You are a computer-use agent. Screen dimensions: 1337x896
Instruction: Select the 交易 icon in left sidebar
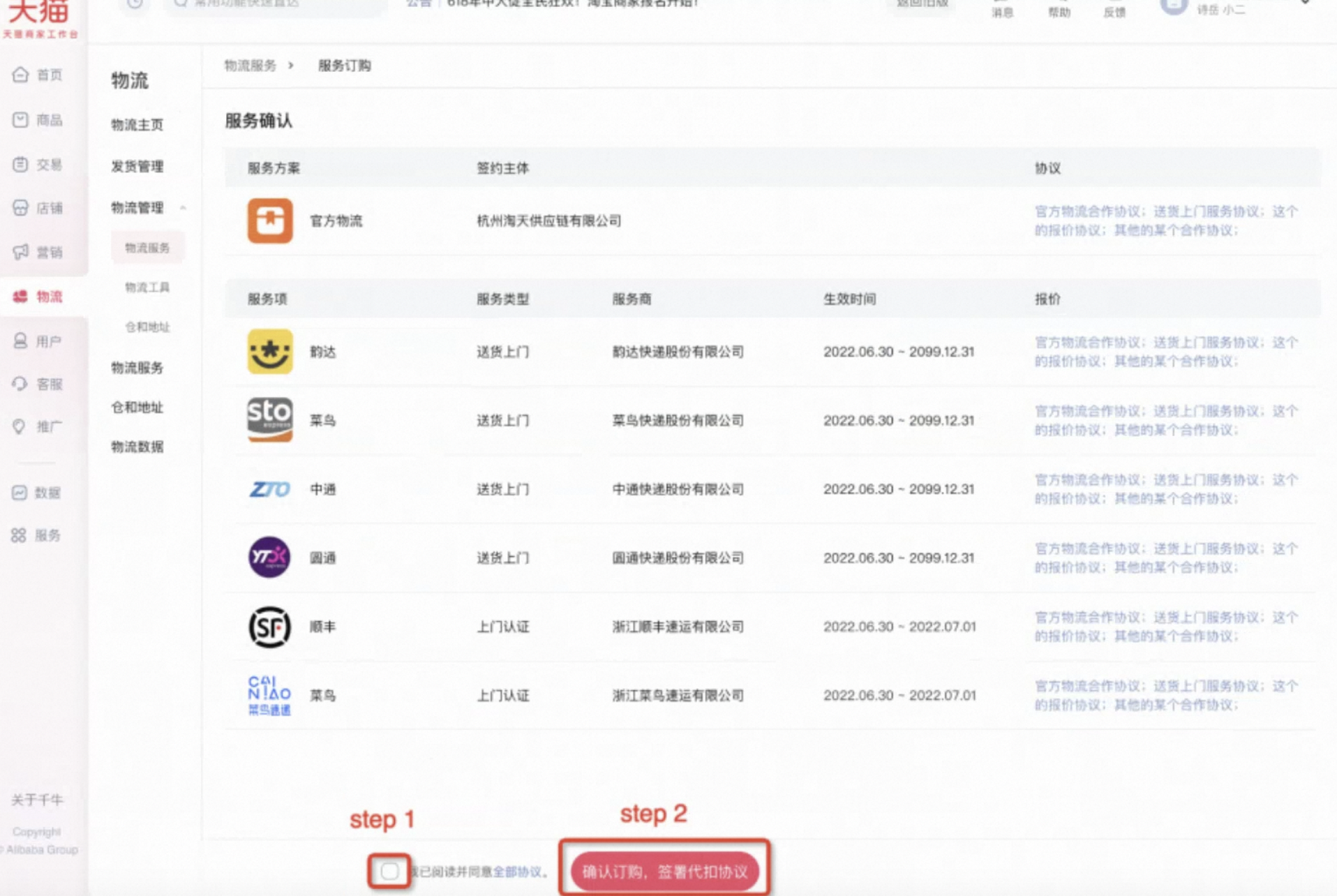pyautogui.click(x=20, y=165)
